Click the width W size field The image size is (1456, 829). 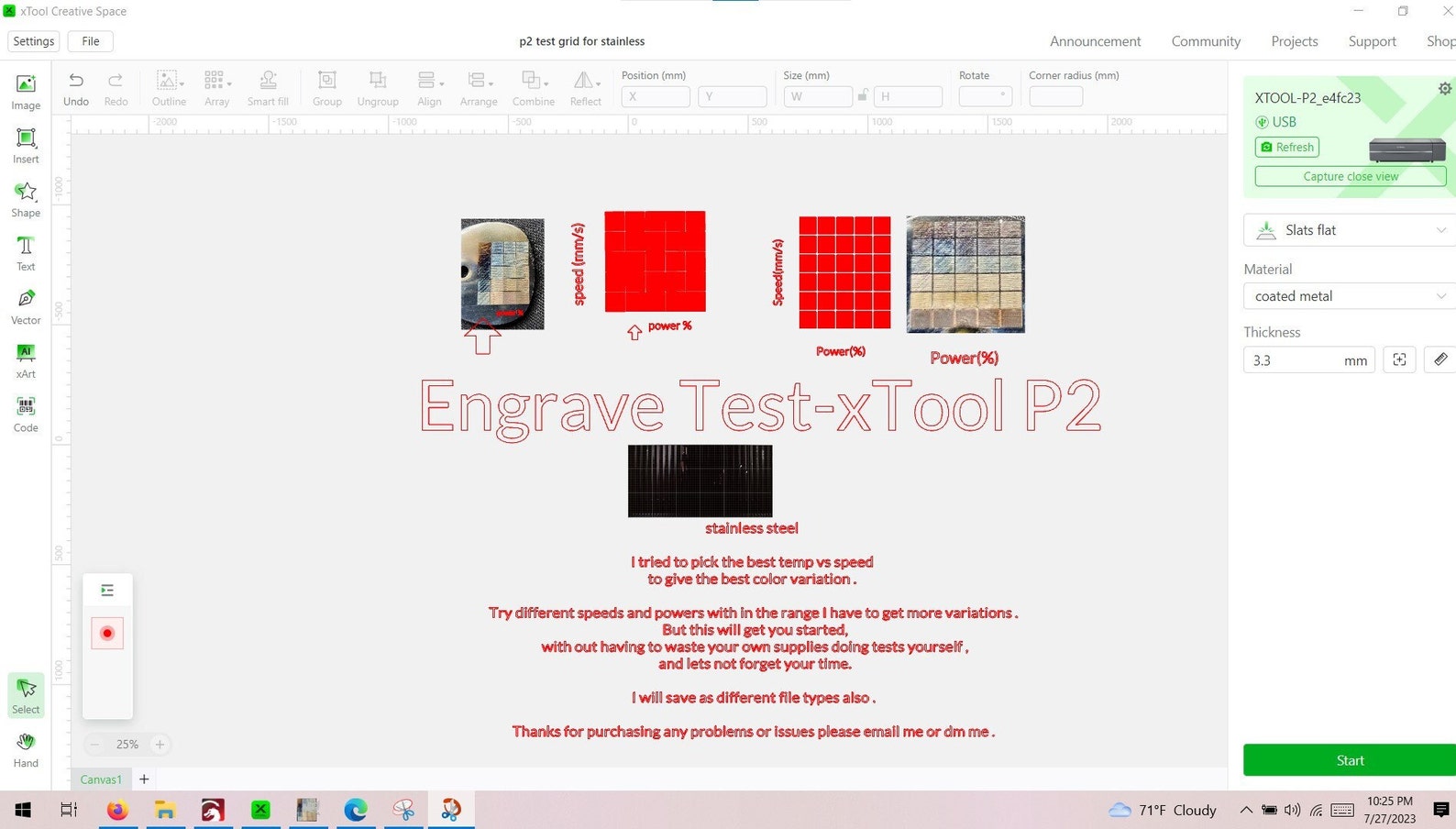pyautogui.click(x=818, y=96)
